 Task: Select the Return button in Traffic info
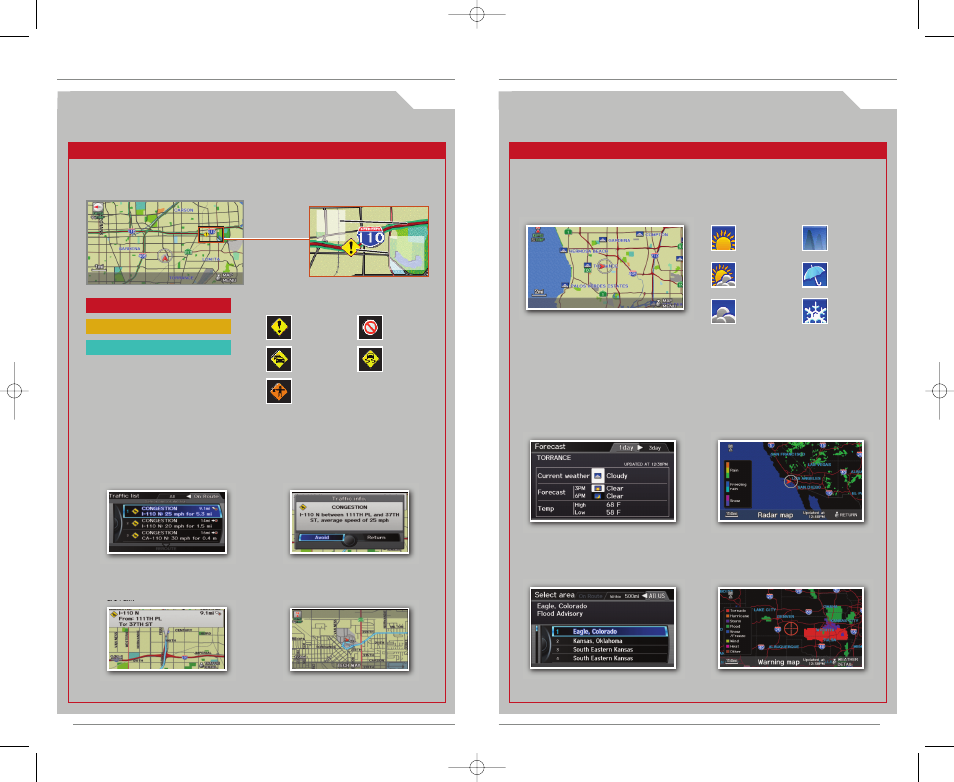pos(377,537)
